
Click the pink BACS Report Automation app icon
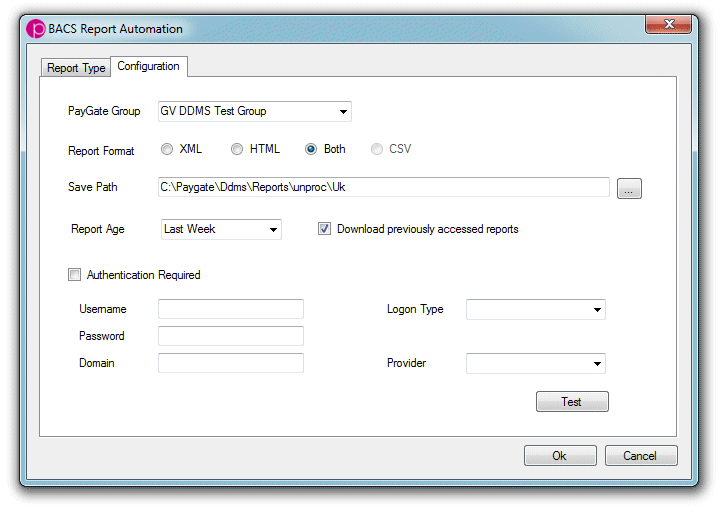coord(36,29)
